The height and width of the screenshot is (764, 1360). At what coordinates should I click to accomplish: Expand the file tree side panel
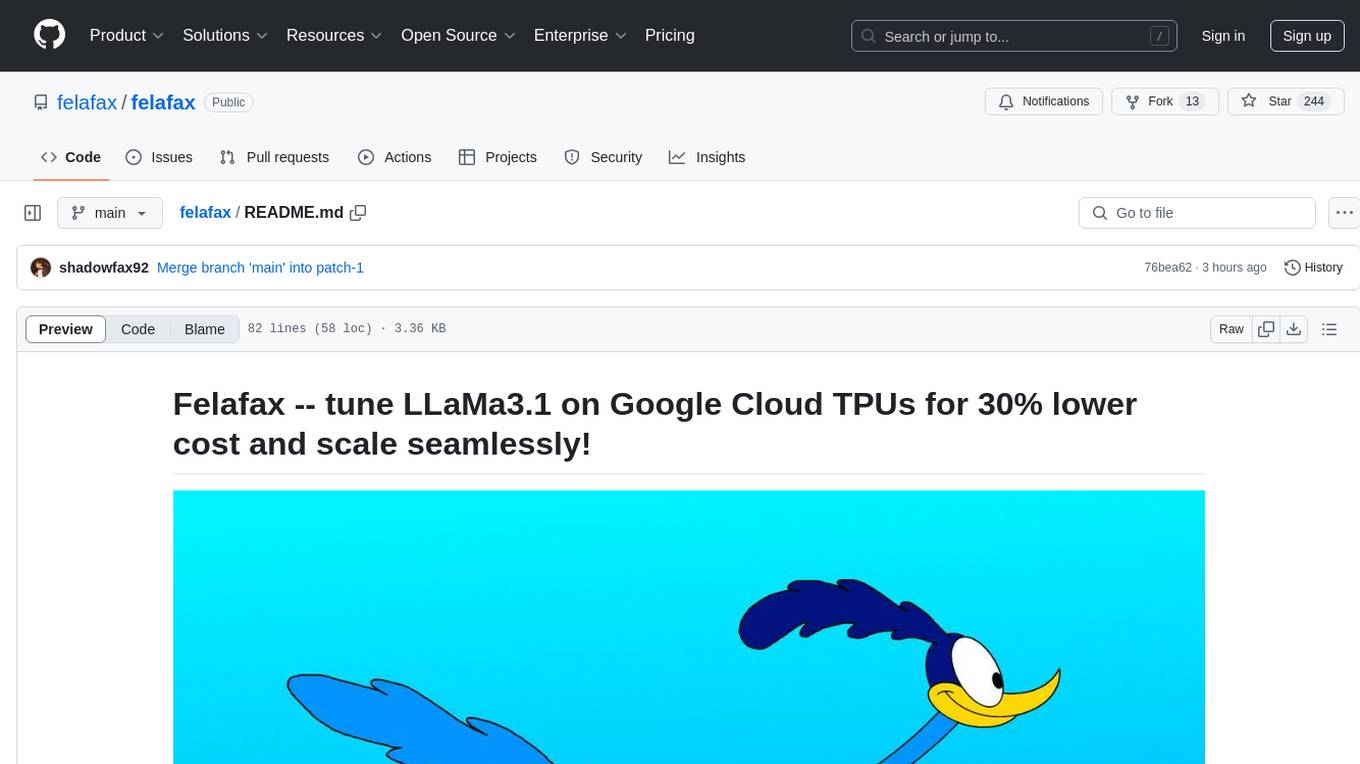click(x=33, y=213)
